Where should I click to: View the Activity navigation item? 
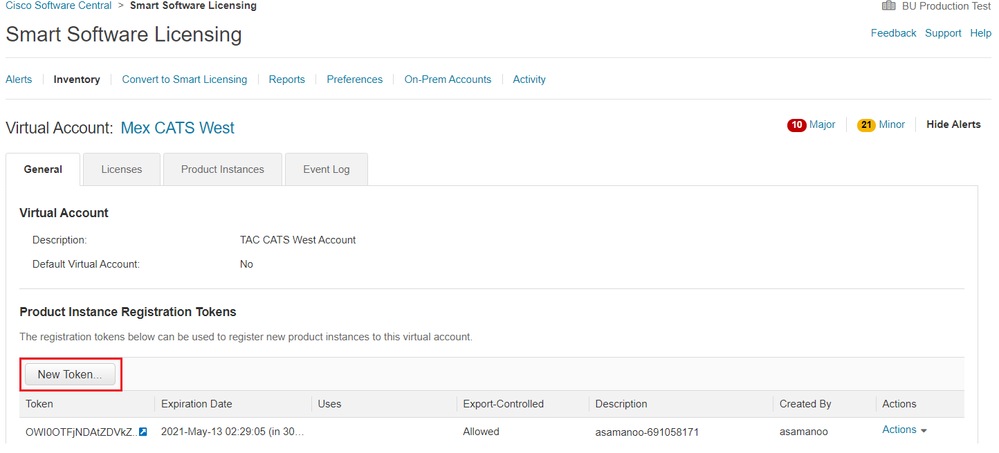coord(529,80)
